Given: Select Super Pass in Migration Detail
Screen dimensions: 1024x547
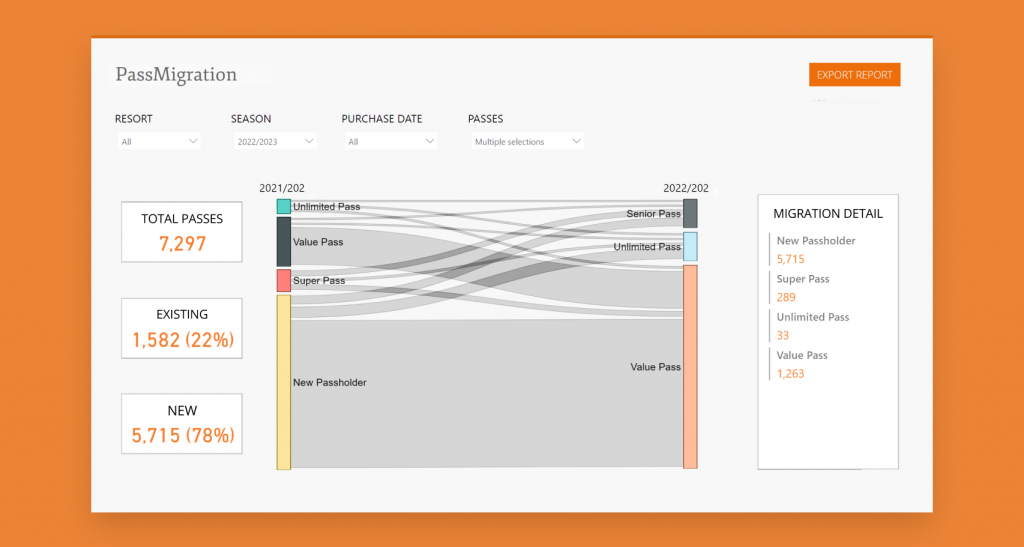Looking at the screenshot, I should [x=803, y=287].
